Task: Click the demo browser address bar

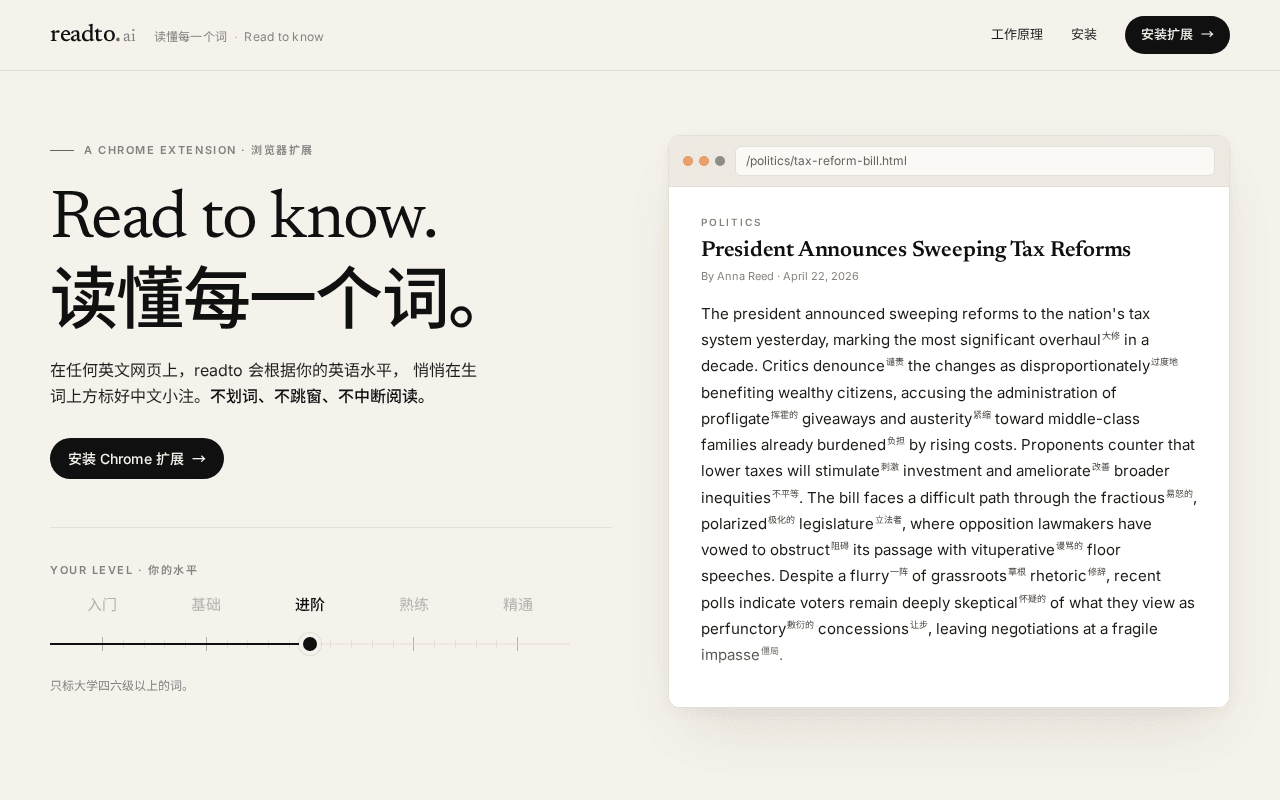Action: pyautogui.click(x=975, y=161)
